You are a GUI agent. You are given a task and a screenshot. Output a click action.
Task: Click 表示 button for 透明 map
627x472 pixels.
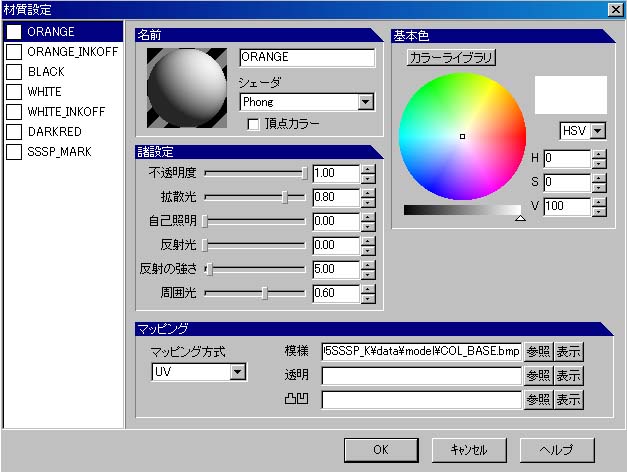[x=569, y=375]
